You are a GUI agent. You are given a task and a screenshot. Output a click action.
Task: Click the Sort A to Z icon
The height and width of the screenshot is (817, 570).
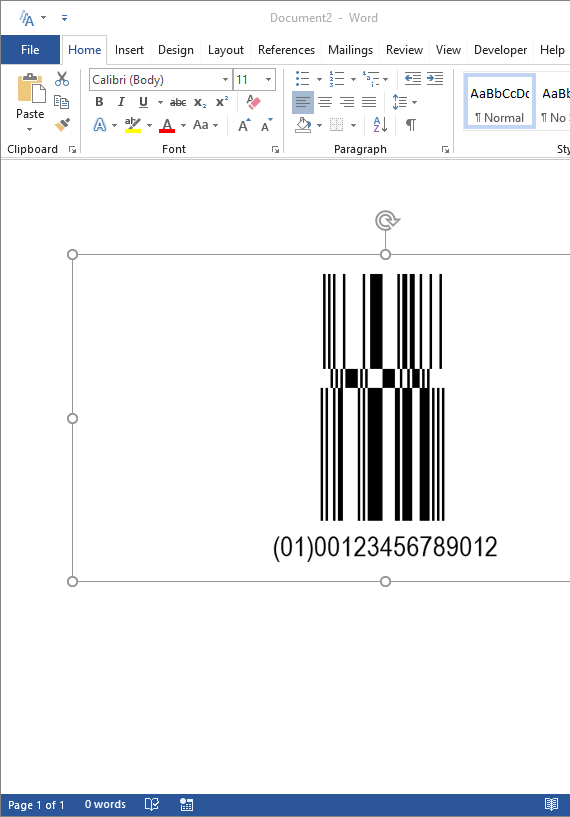point(380,125)
